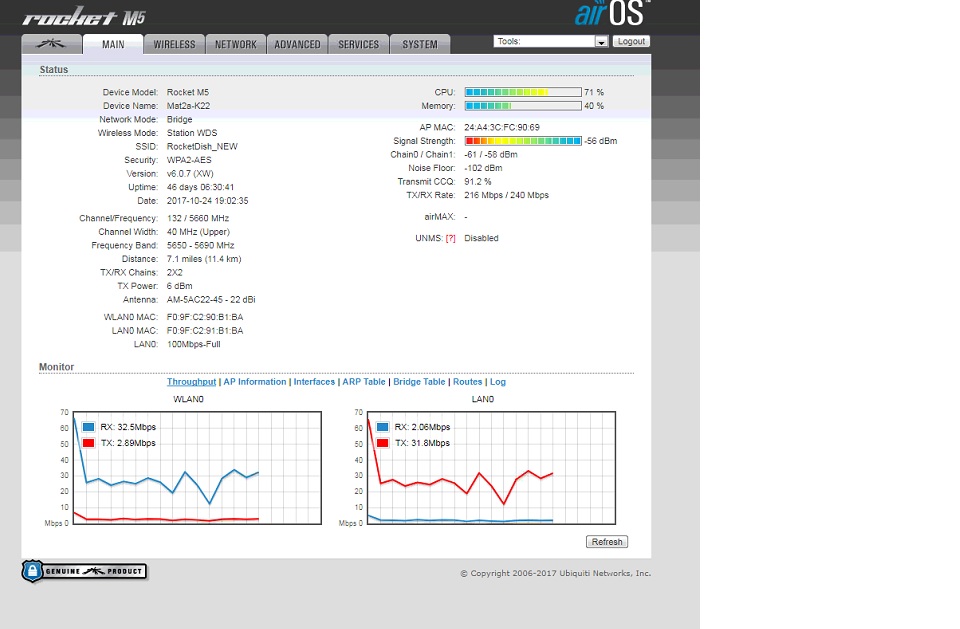Click the signal value -56 dBm
The height and width of the screenshot is (629, 960).
601,141
